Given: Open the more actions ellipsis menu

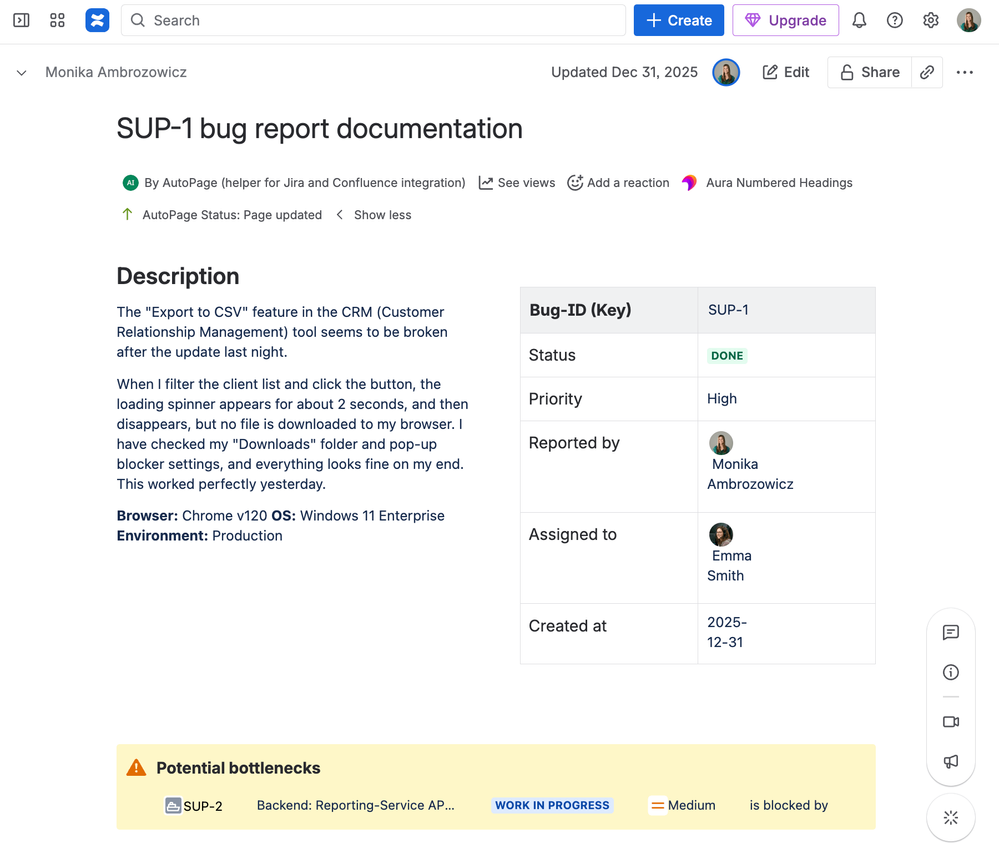Looking at the screenshot, I should (964, 72).
